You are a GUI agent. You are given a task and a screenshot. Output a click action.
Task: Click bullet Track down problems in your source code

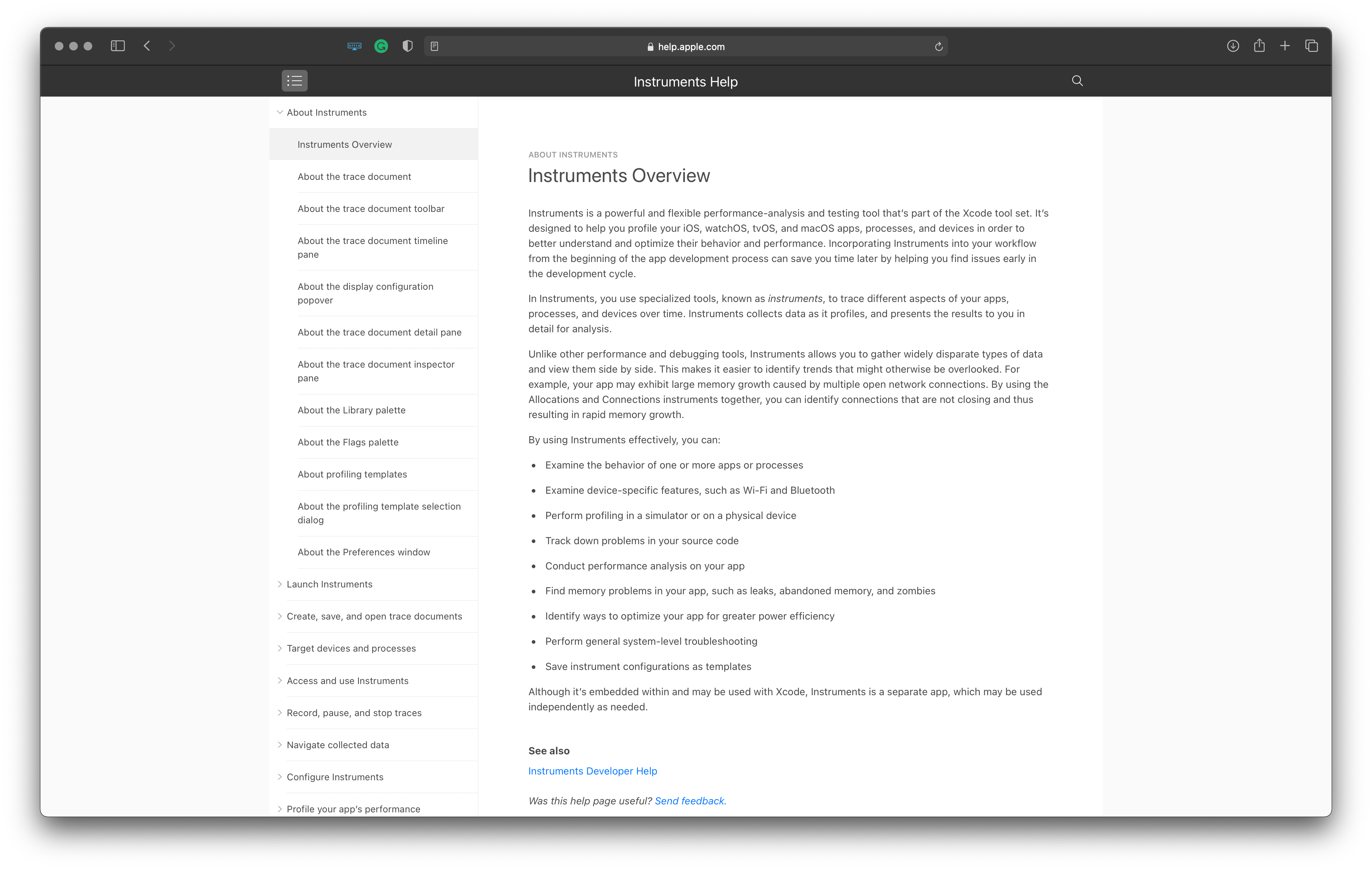(642, 541)
